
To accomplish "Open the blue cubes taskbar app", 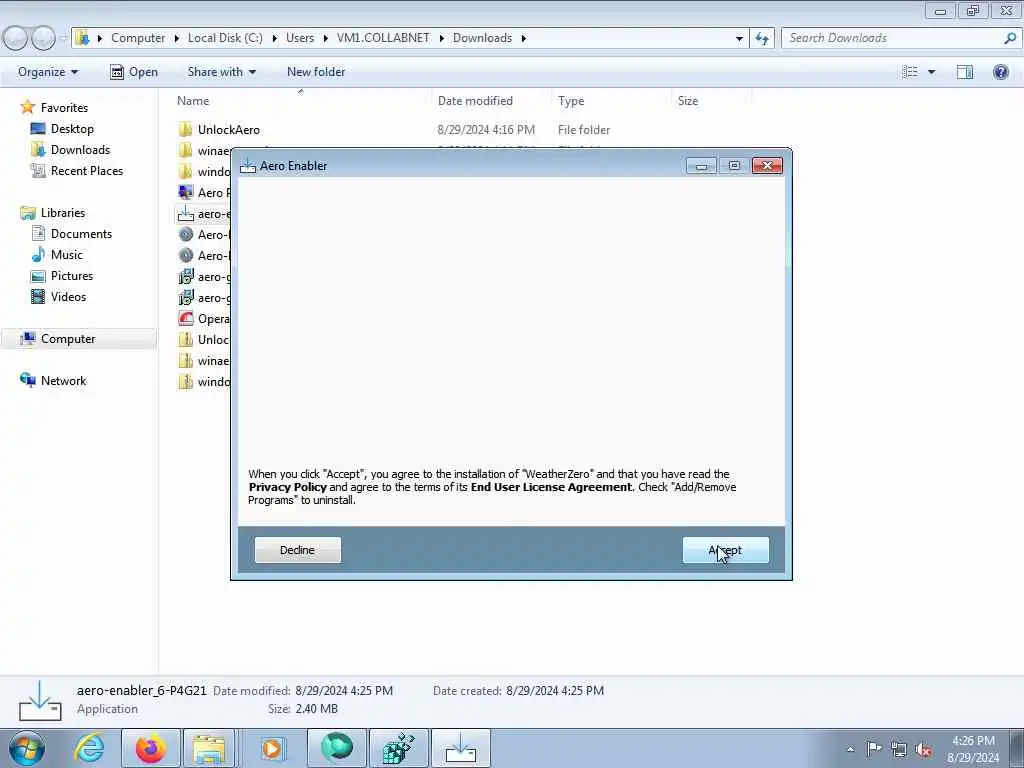I will tap(398, 748).
